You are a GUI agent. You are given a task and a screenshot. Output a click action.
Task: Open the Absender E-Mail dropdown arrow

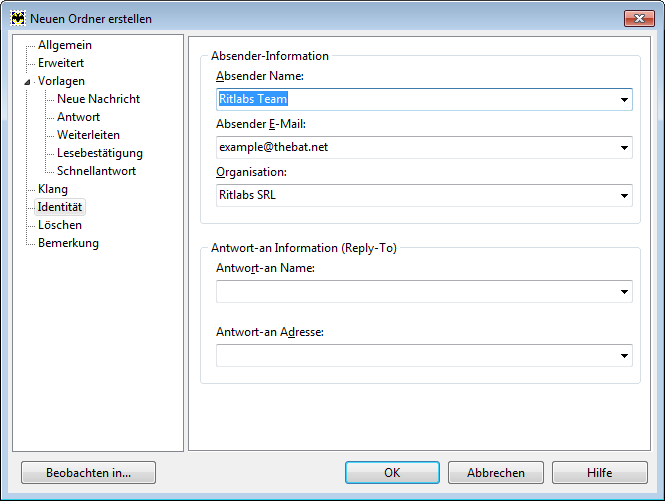pyautogui.click(x=624, y=148)
